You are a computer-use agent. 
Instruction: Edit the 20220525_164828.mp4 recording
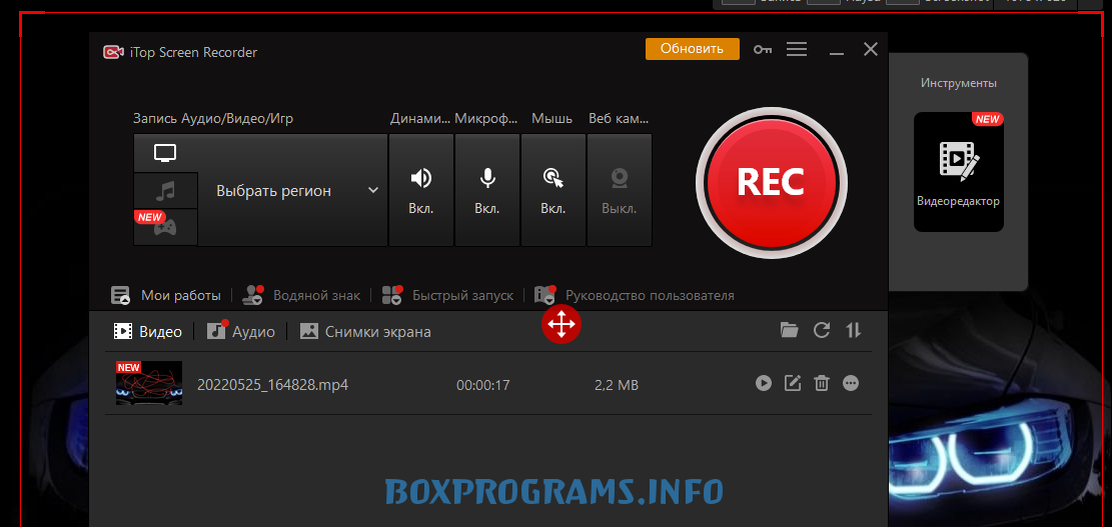(x=792, y=384)
